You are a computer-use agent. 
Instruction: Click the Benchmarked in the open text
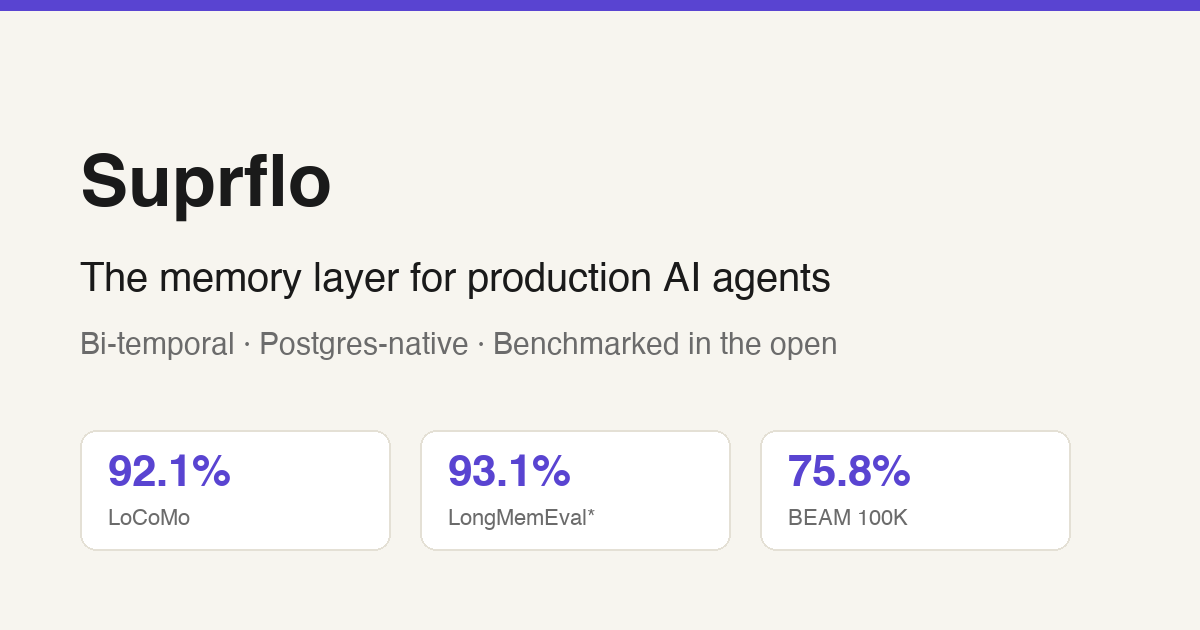(x=665, y=344)
